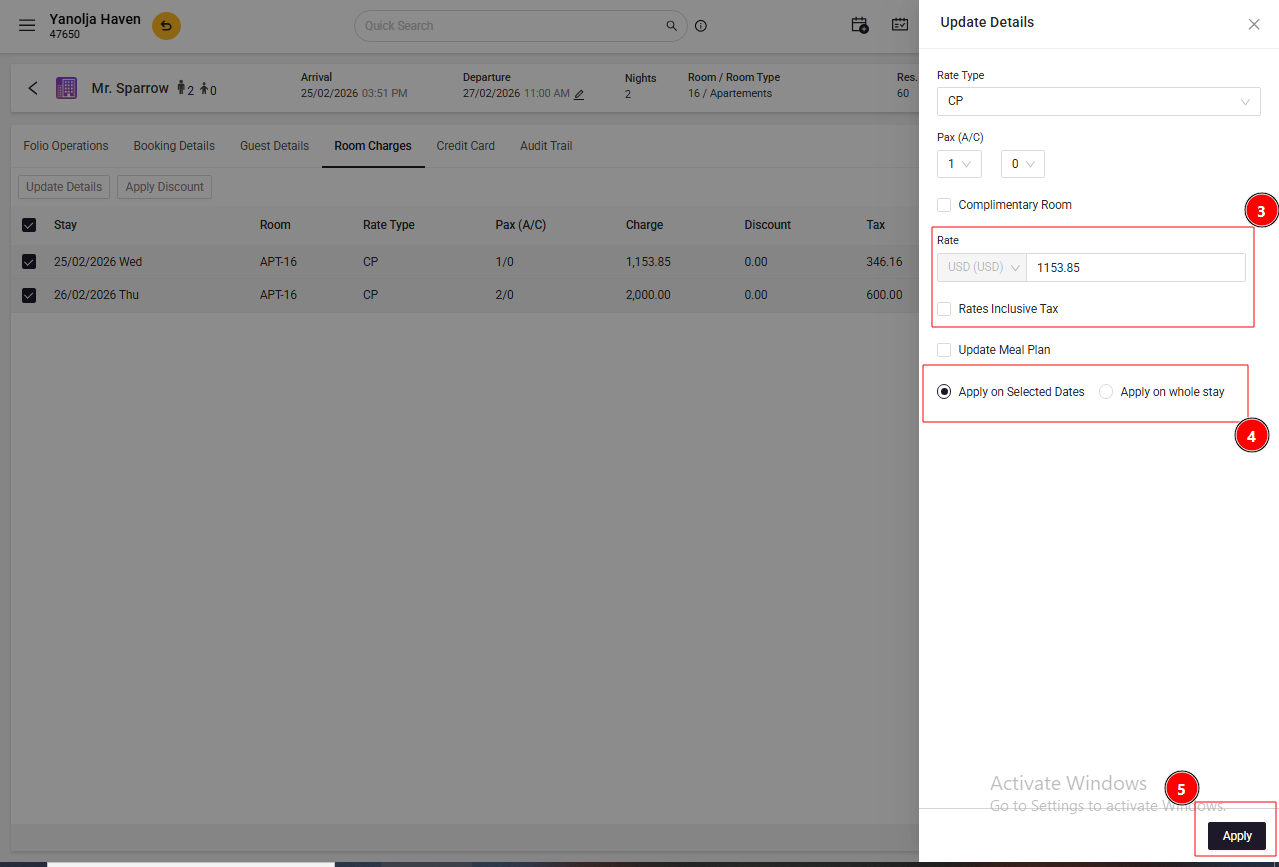Click the adults count person icon
This screenshot has height=867, width=1279.
[181, 88]
